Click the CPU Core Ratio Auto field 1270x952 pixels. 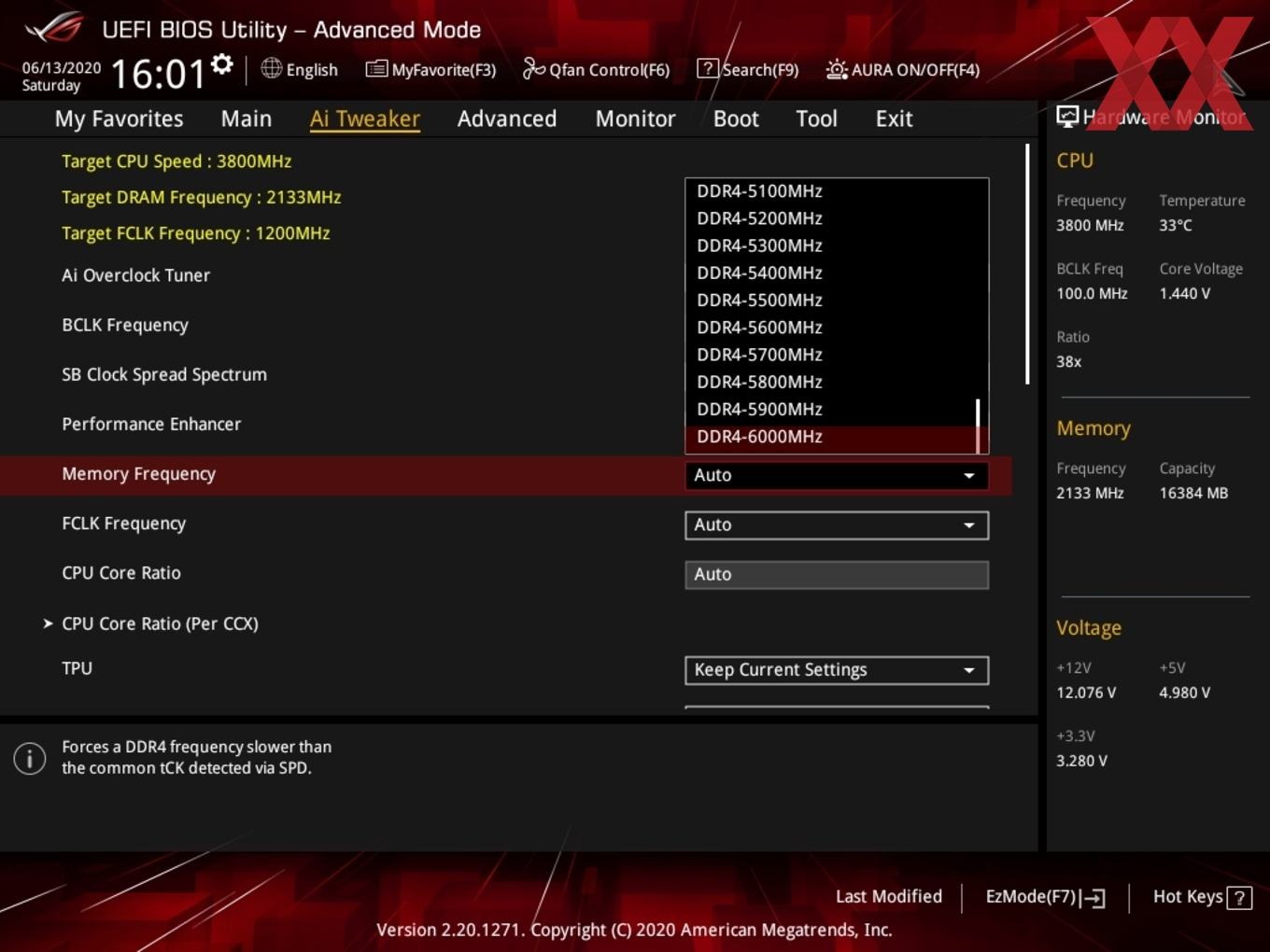837,574
